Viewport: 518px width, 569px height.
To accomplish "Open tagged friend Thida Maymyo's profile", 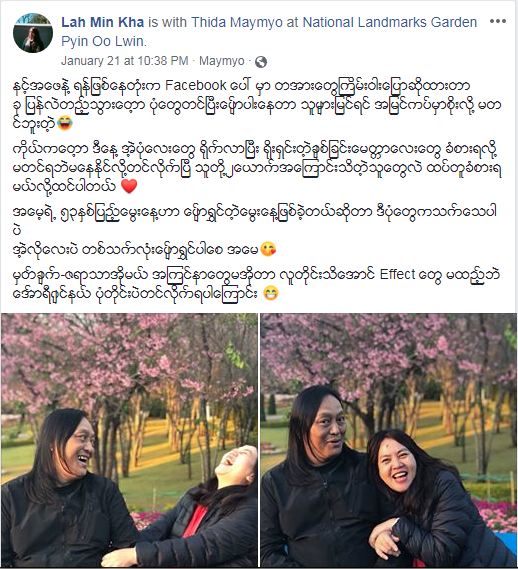I will click(237, 22).
